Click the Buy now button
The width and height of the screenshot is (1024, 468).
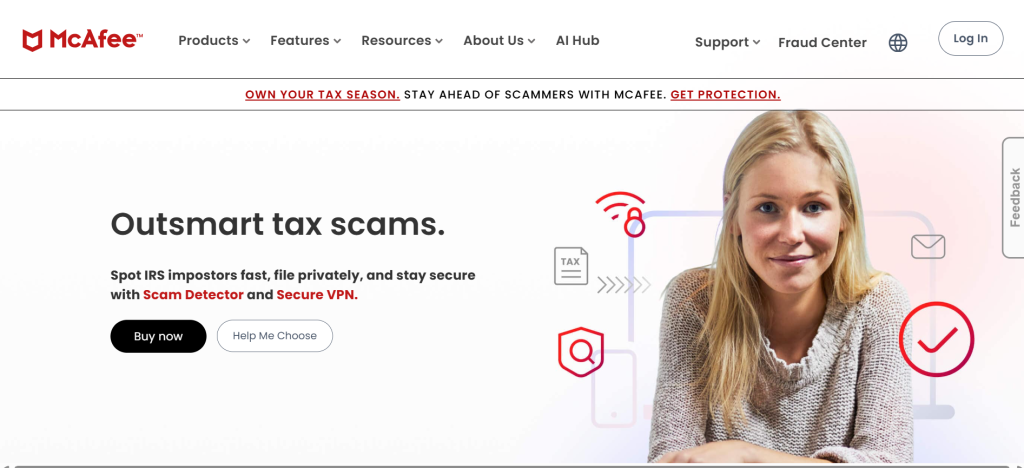pos(158,336)
